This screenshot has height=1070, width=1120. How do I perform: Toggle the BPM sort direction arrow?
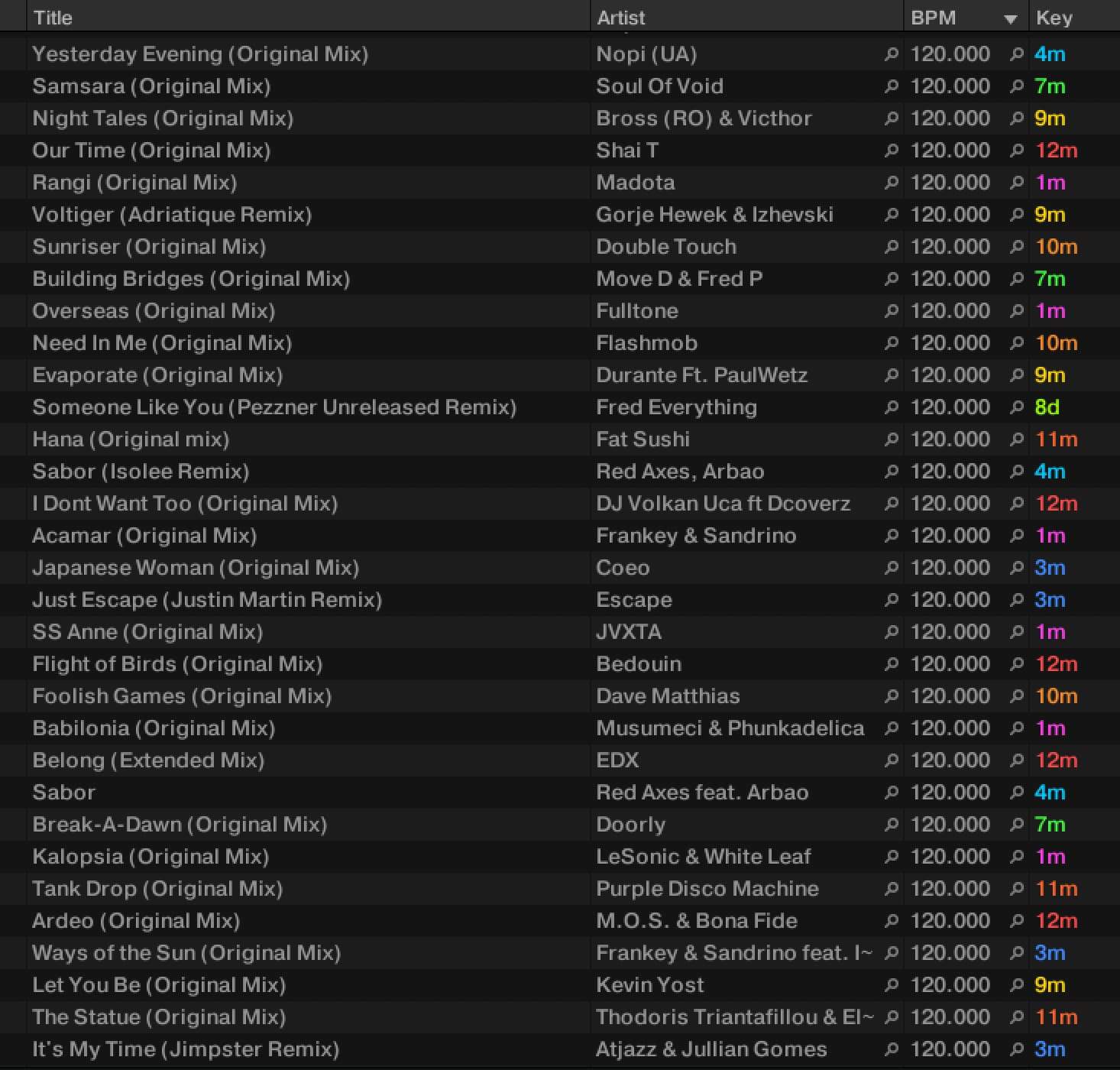1010,19
